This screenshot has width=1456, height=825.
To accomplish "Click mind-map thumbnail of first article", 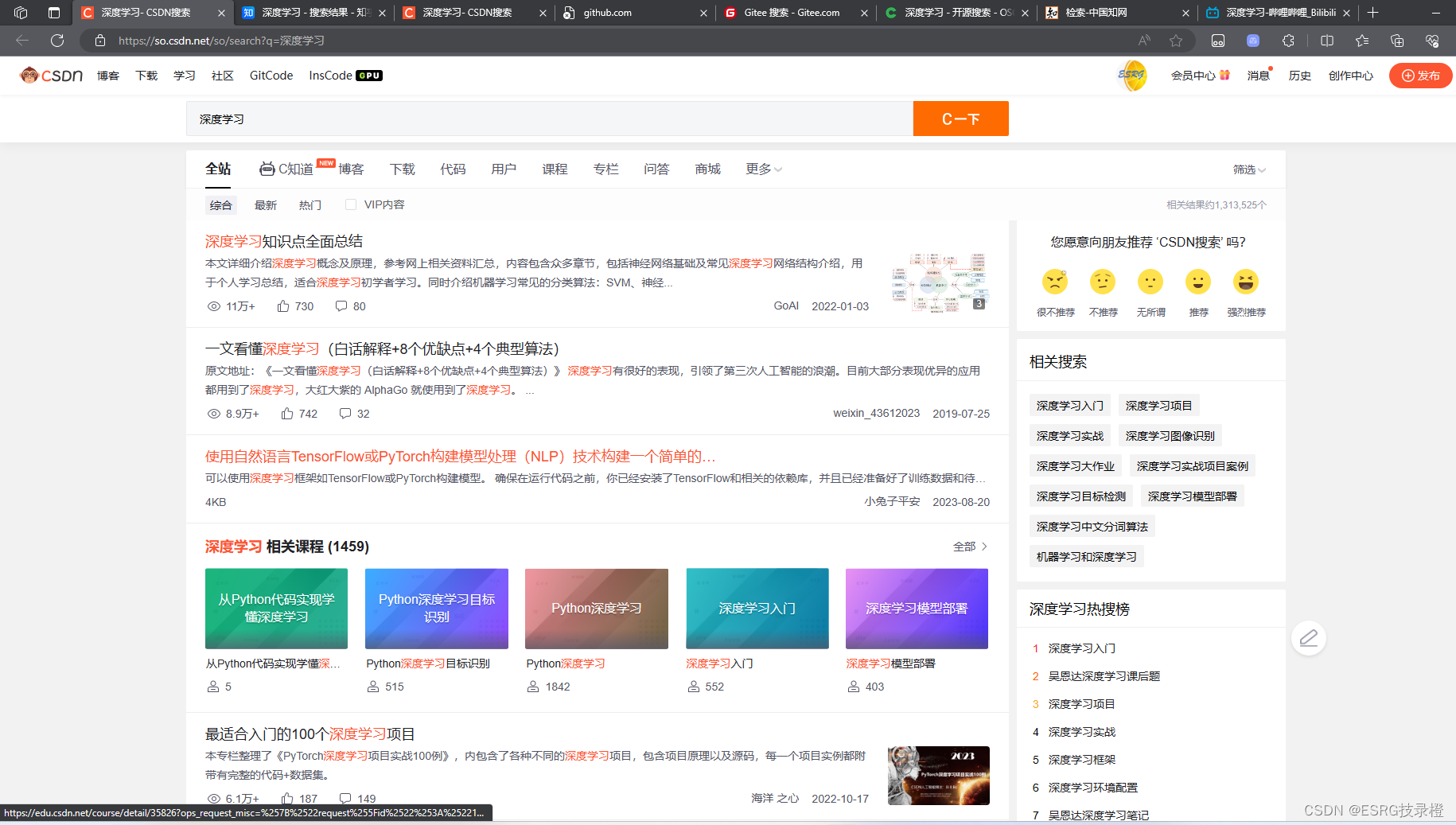I will (x=939, y=282).
